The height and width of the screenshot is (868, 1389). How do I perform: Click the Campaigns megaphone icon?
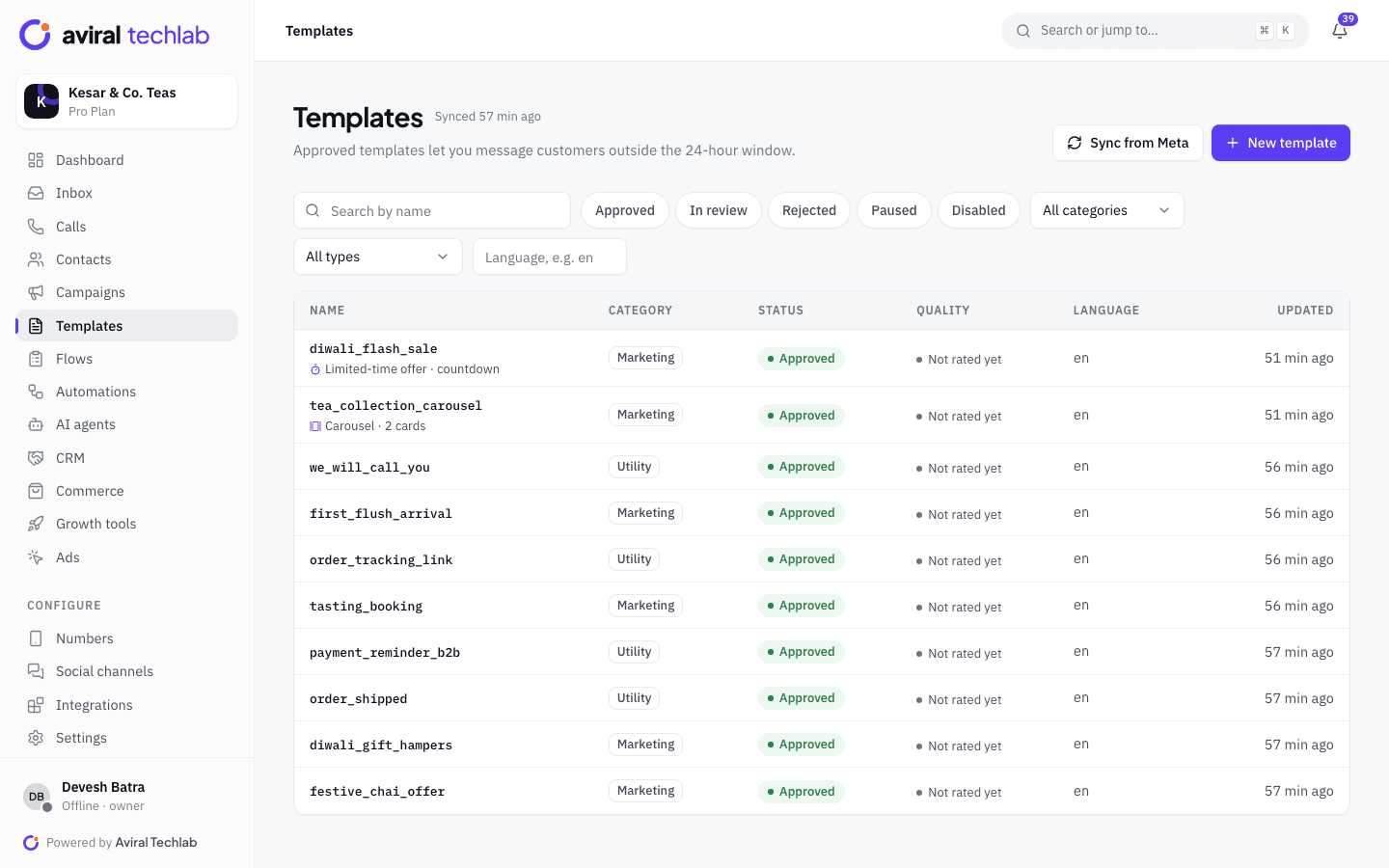36,292
